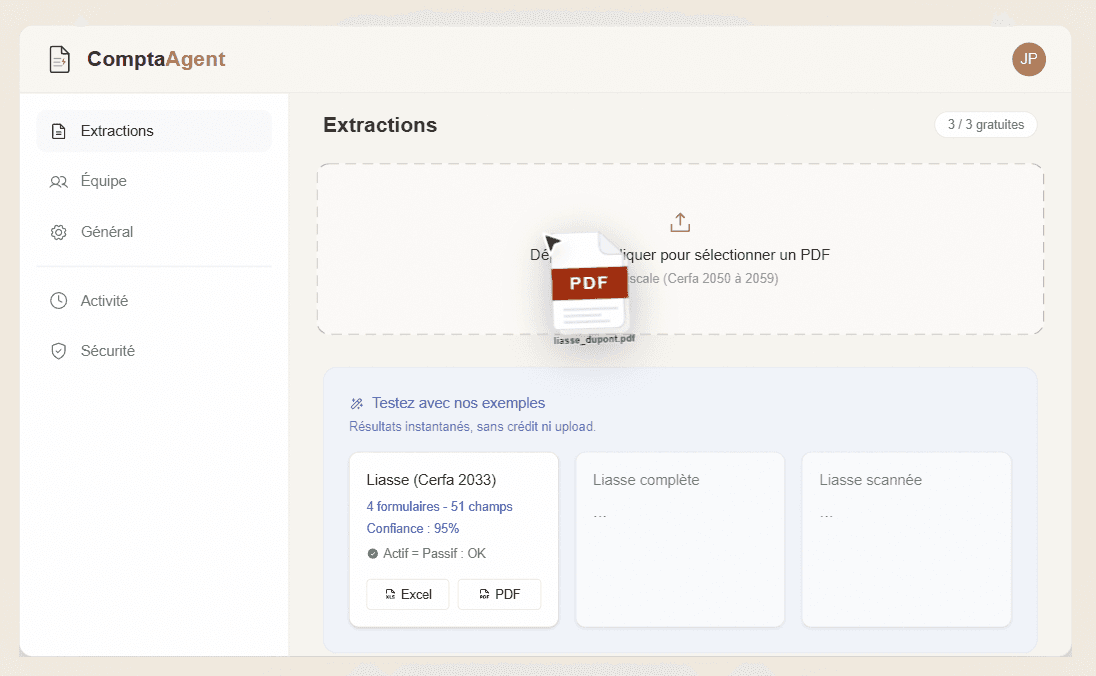This screenshot has width=1096, height=676.
Task: Click the sparkle icon next to Testez avec nos exemples
Action: tap(357, 402)
